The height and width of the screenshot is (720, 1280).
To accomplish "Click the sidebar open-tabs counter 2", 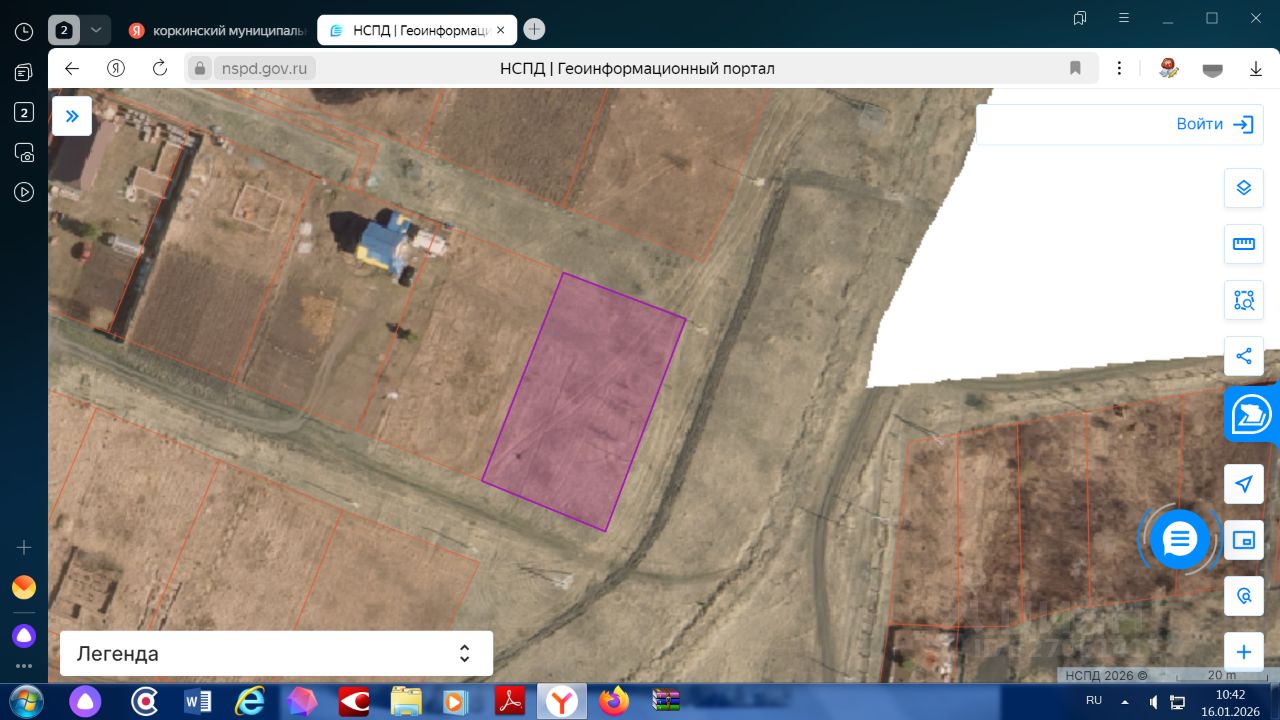I will pos(24,112).
